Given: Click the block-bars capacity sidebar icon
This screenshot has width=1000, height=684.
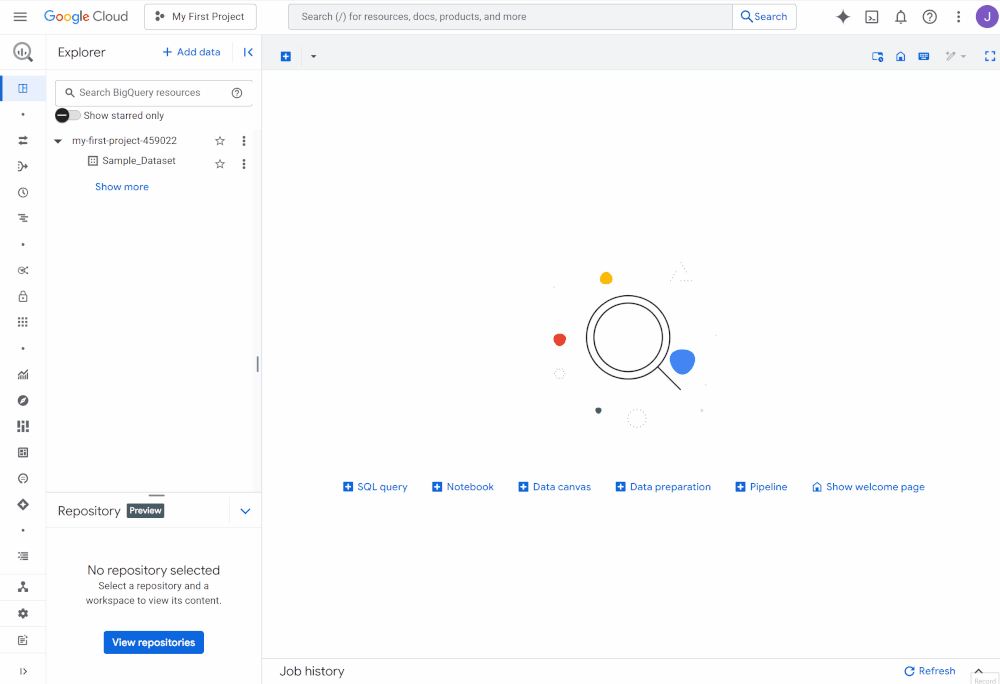Looking at the screenshot, I should click(x=23, y=426).
